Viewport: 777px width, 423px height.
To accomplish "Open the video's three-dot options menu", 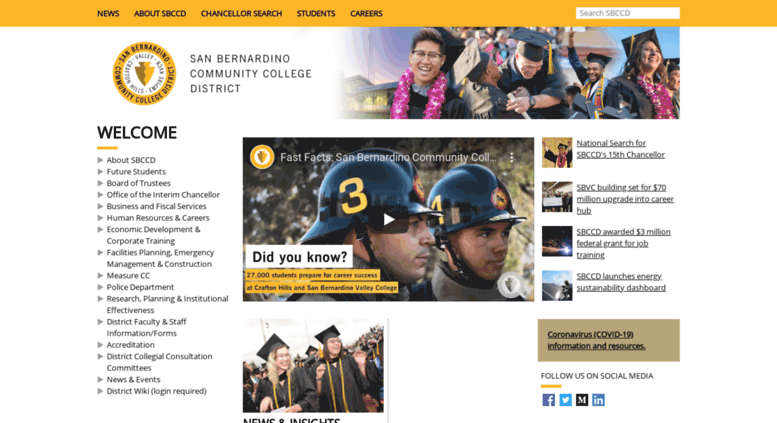I will 511,158.
